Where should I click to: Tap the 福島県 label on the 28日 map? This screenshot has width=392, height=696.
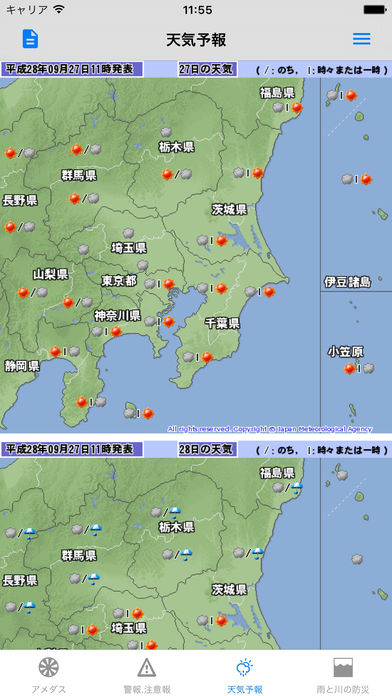click(277, 473)
